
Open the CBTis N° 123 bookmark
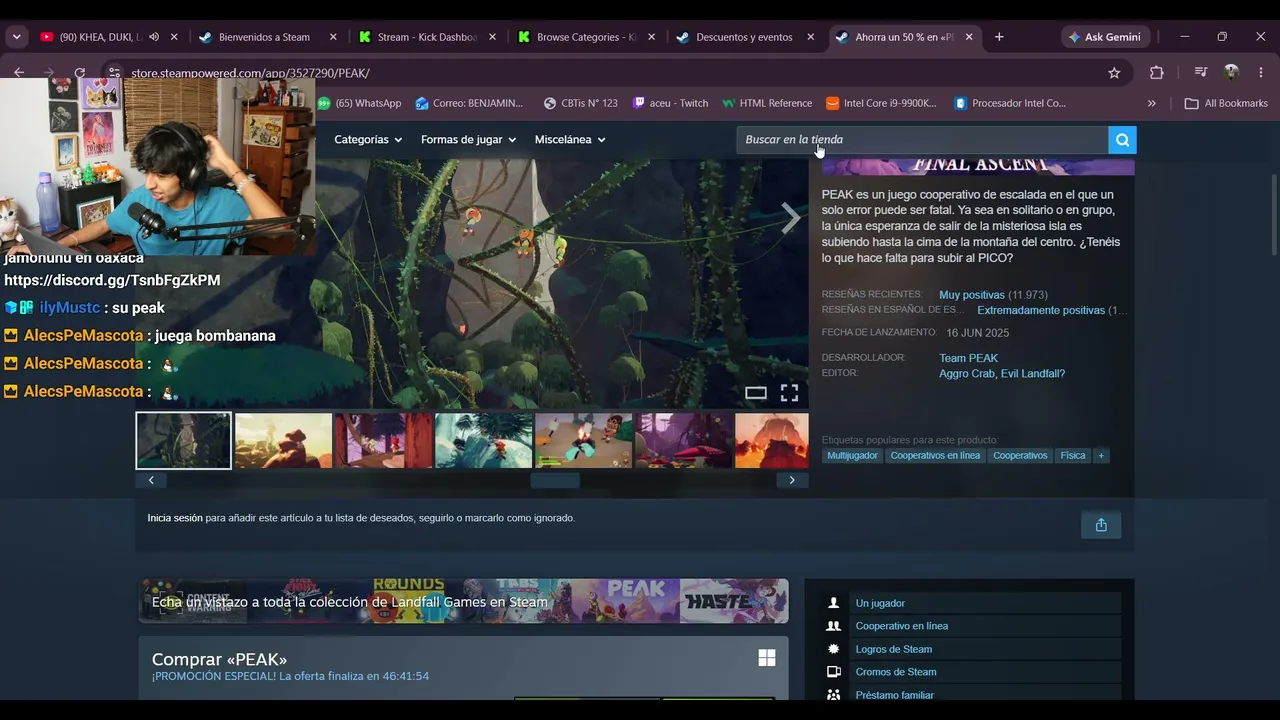pyautogui.click(x=581, y=103)
